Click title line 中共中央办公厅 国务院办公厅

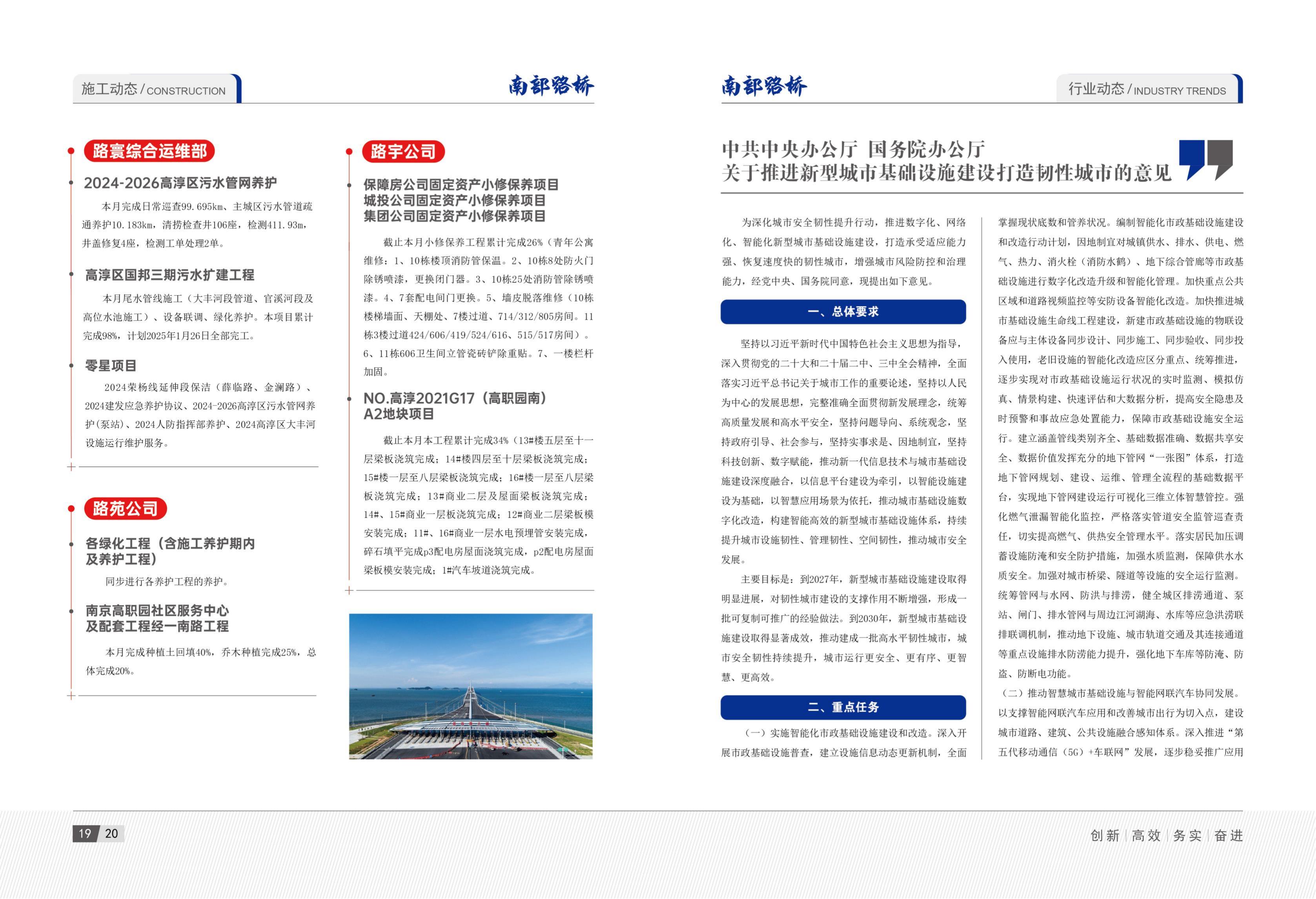coord(854,149)
